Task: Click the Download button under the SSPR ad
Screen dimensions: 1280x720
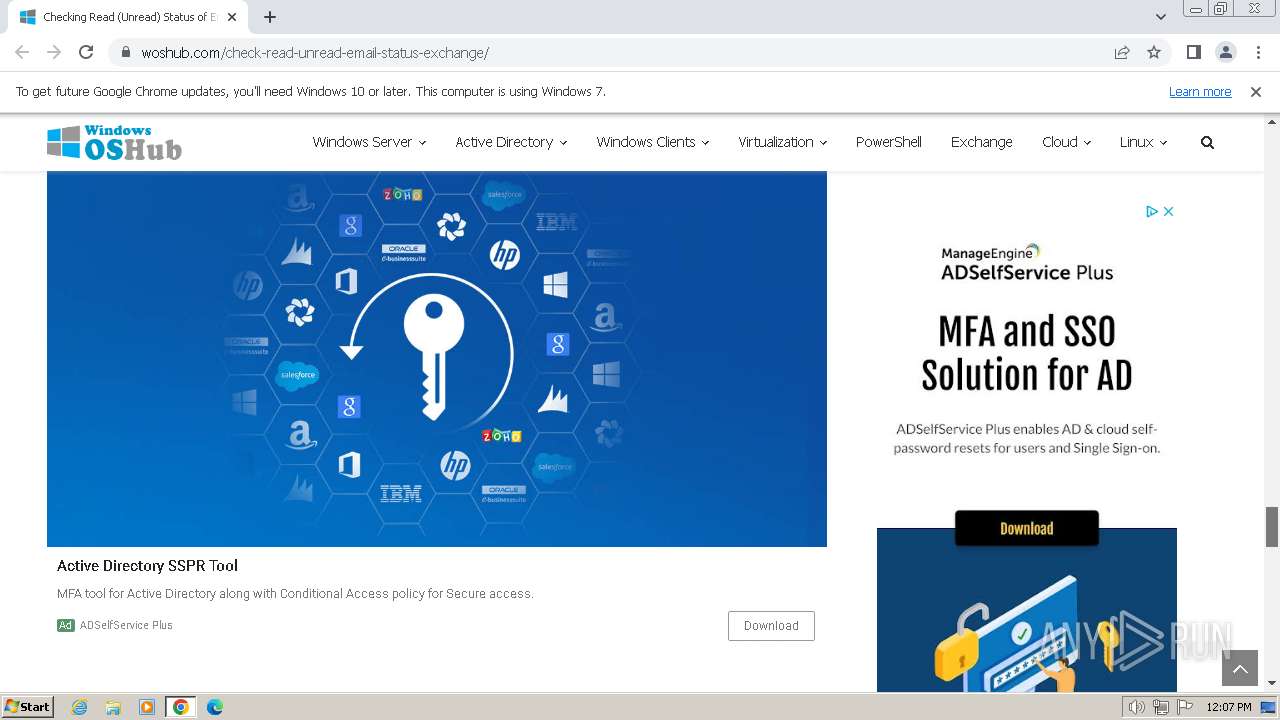Action: 771,625
